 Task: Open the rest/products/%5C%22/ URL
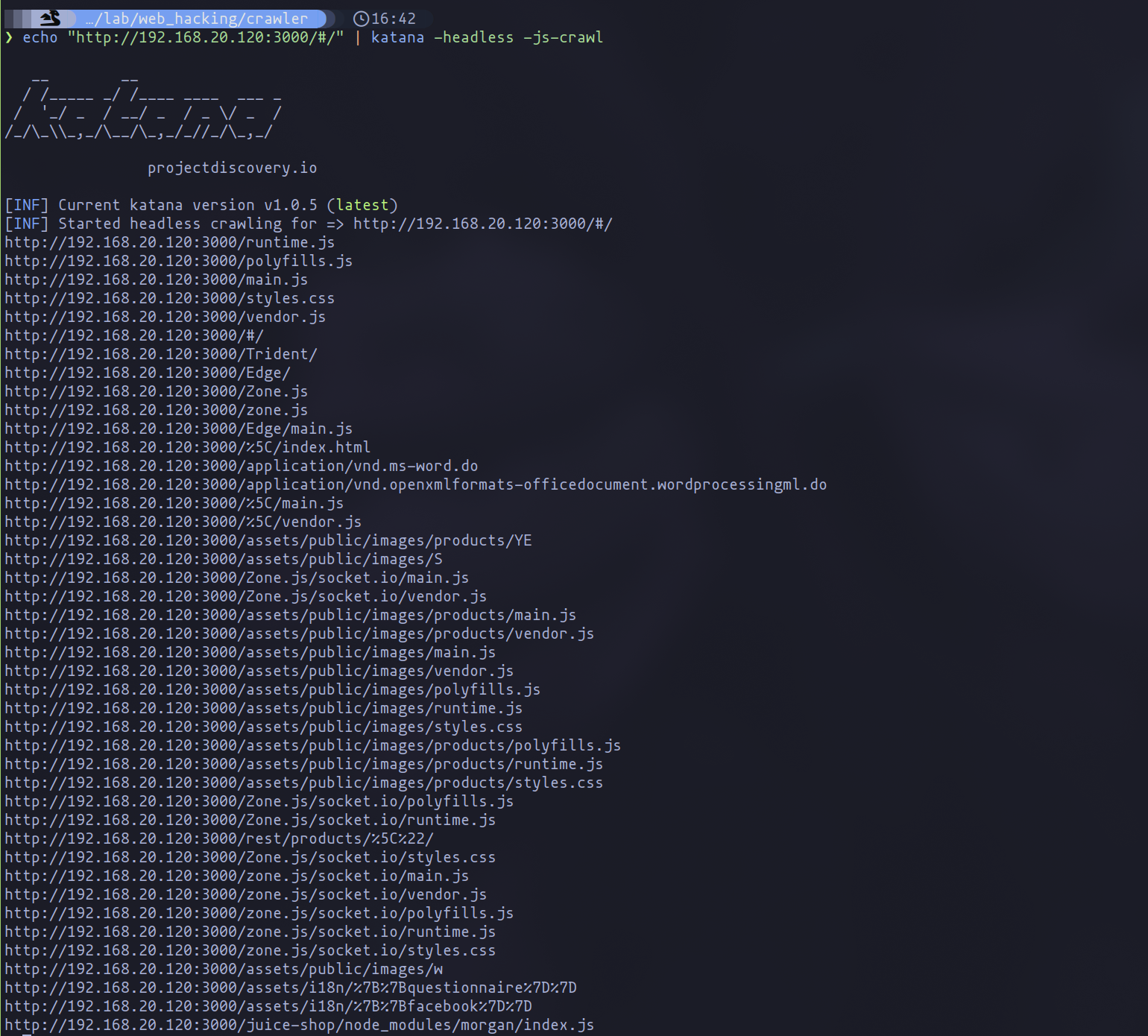click(x=218, y=838)
